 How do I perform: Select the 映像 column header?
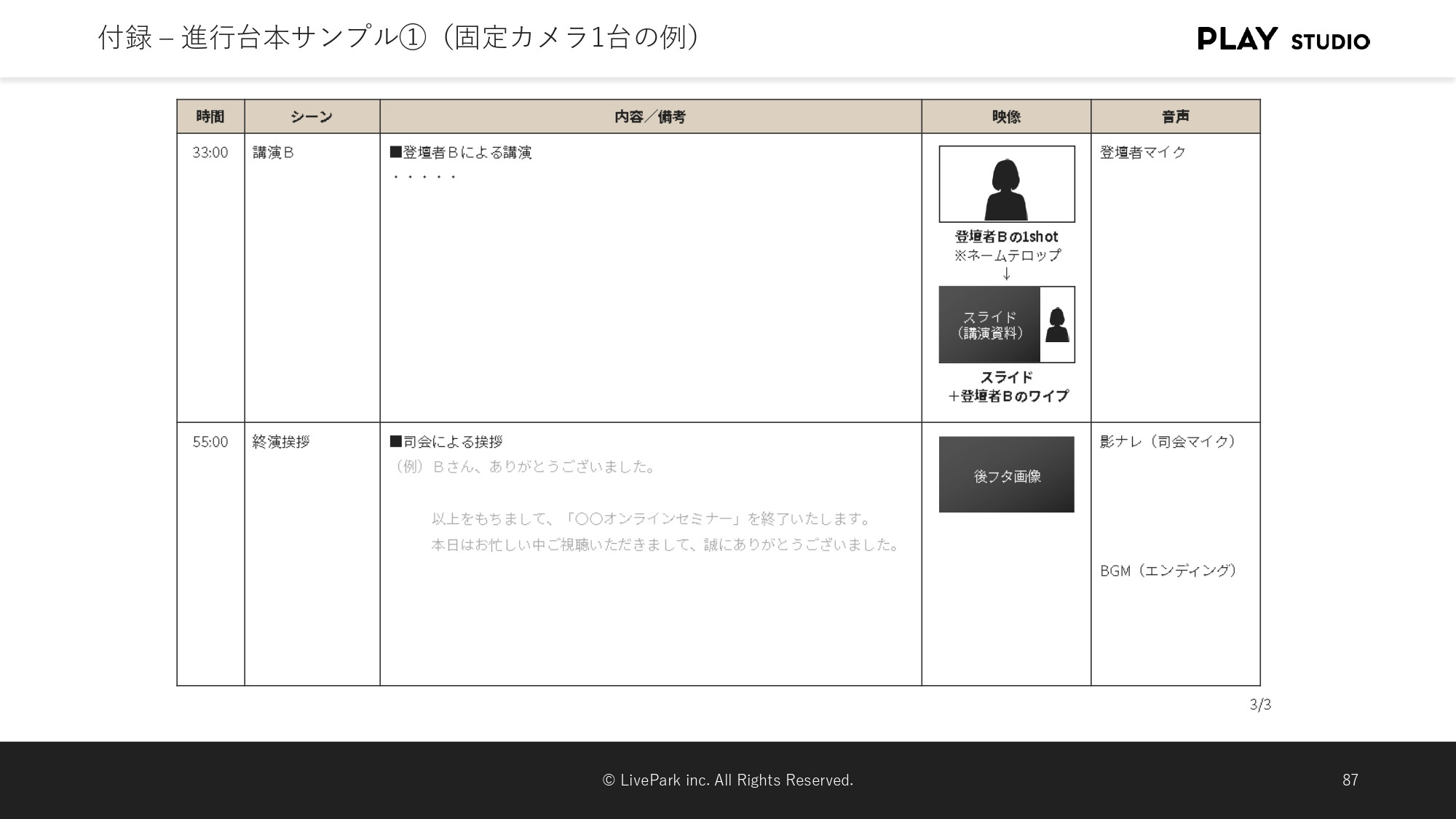tap(1007, 116)
